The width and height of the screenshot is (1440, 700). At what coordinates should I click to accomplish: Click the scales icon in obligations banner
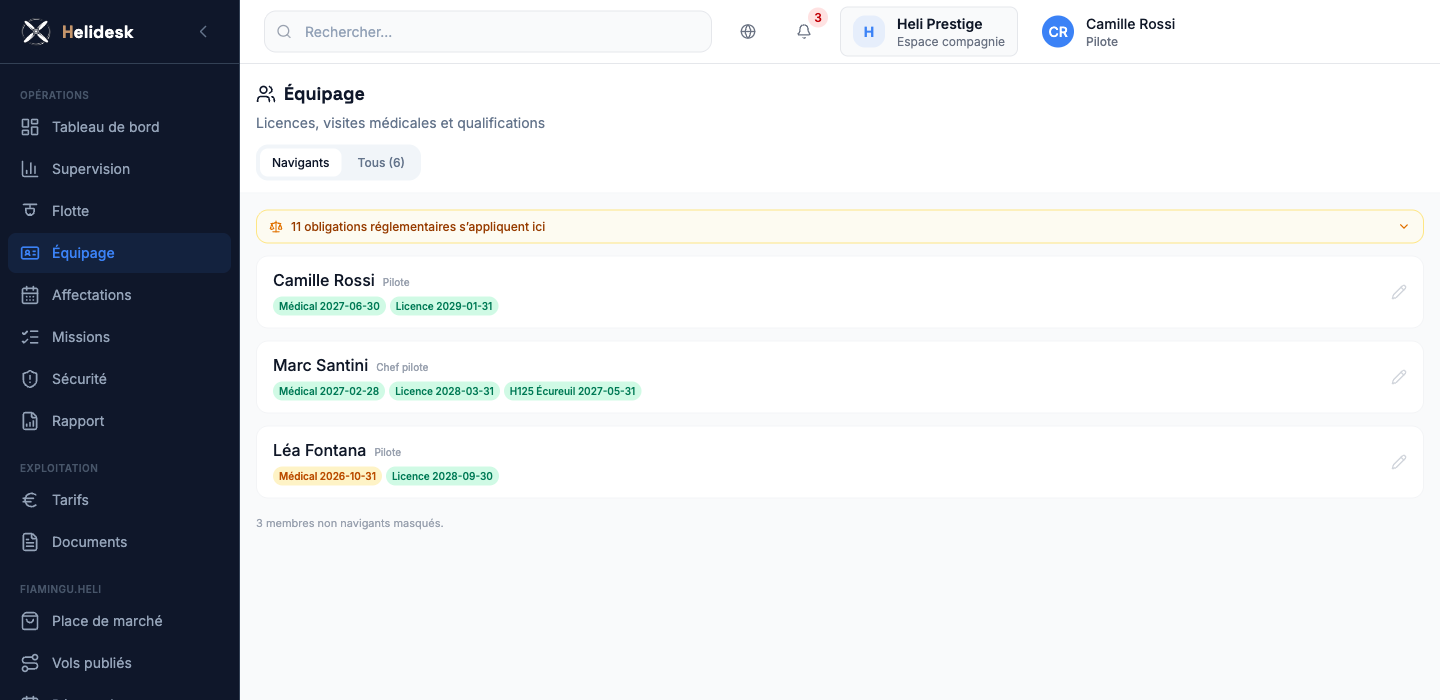click(x=277, y=227)
